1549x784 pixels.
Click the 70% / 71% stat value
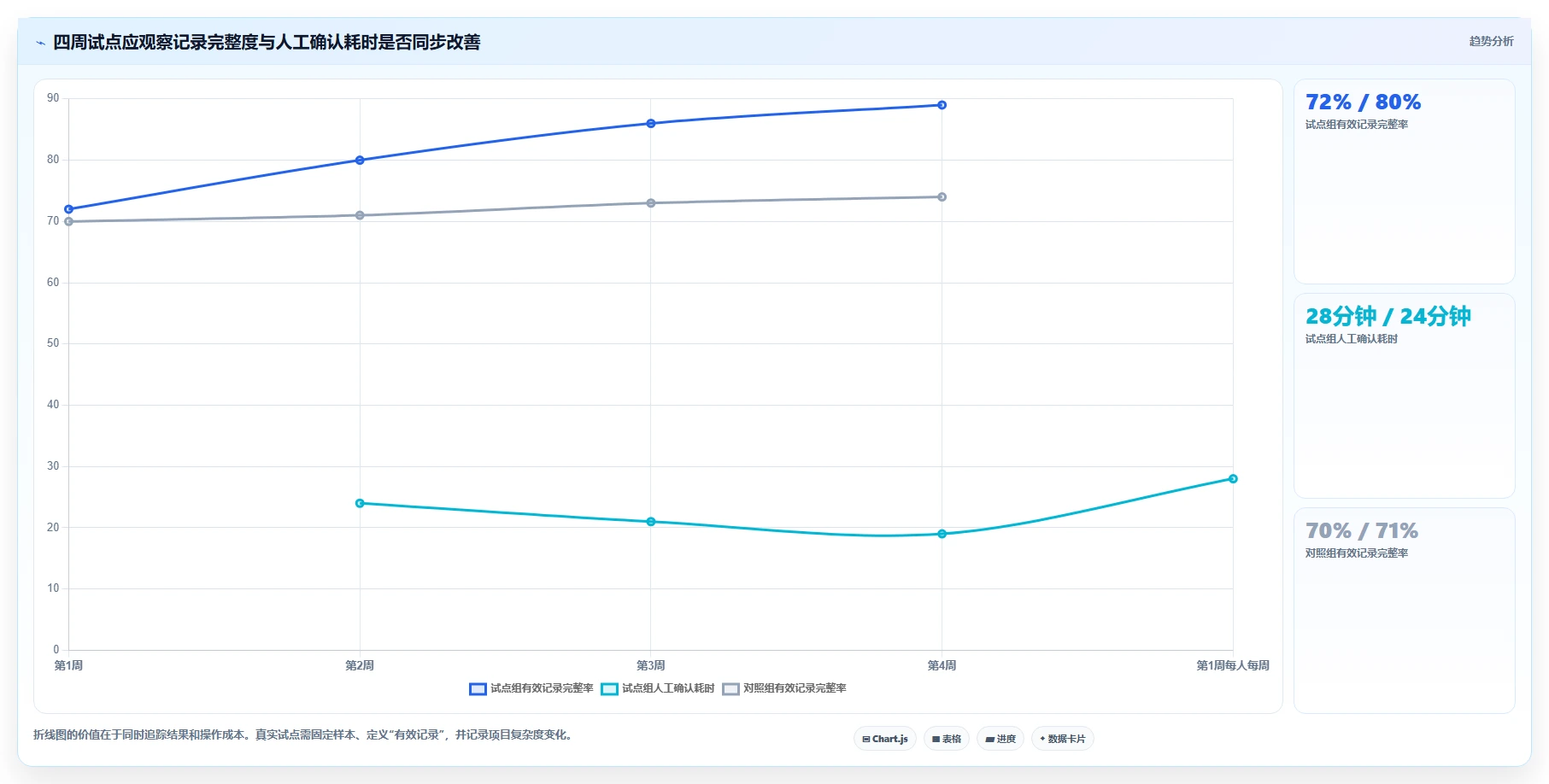(1362, 531)
